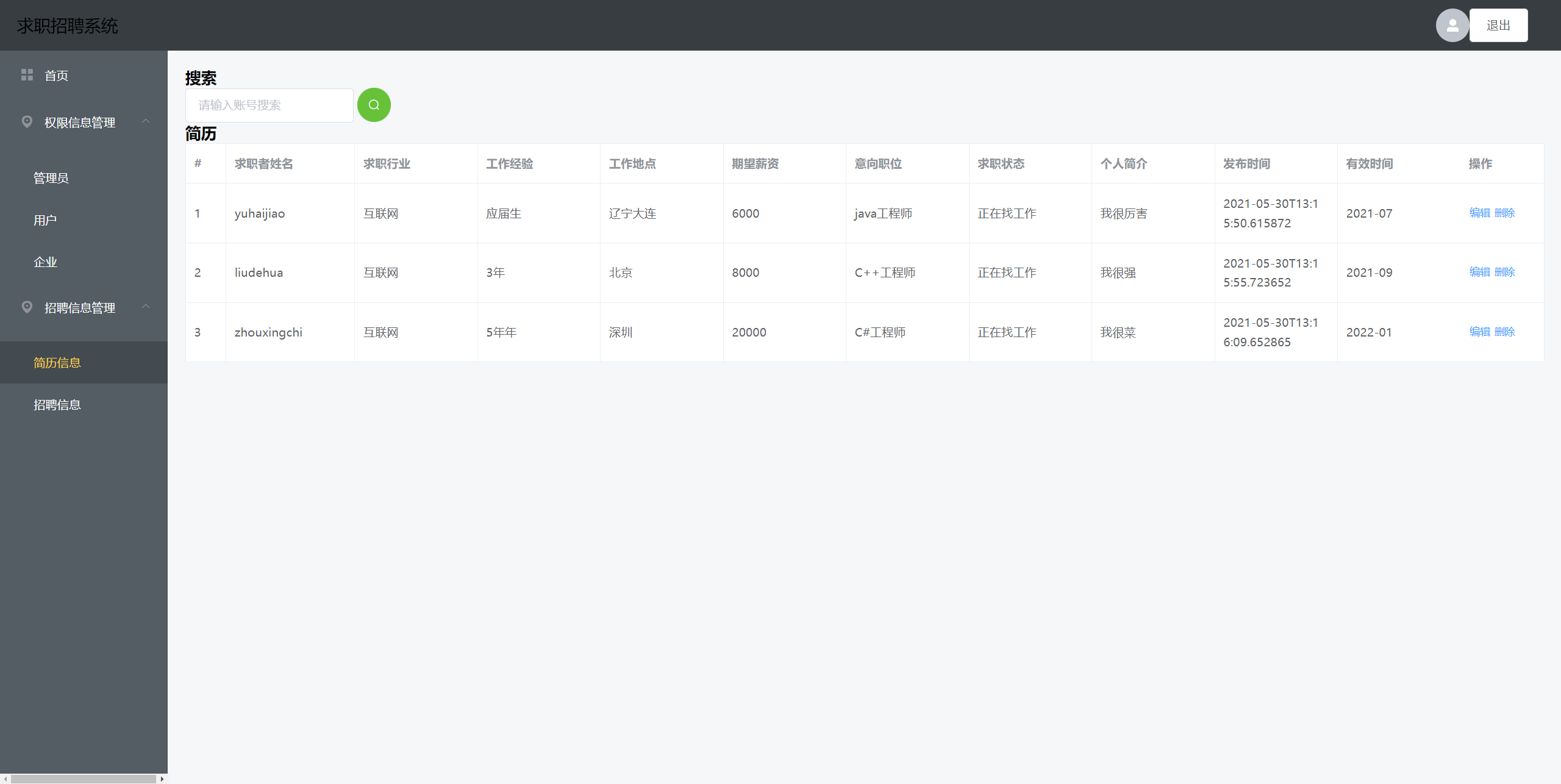Click the green search magnifier button
This screenshot has width=1561, height=784.
click(374, 105)
